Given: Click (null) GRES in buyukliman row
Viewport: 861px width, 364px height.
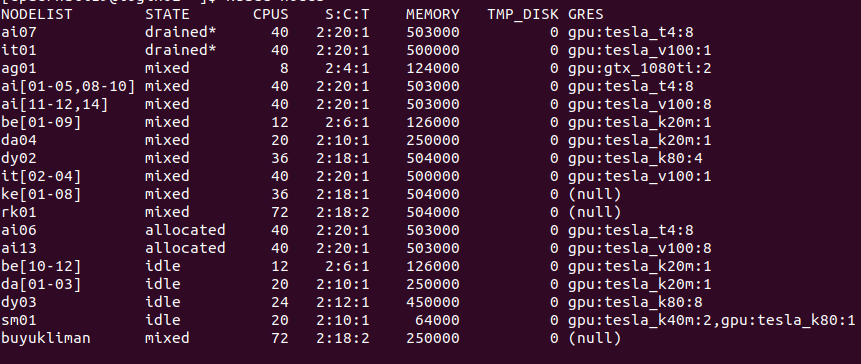Looking at the screenshot, I should (x=595, y=338).
